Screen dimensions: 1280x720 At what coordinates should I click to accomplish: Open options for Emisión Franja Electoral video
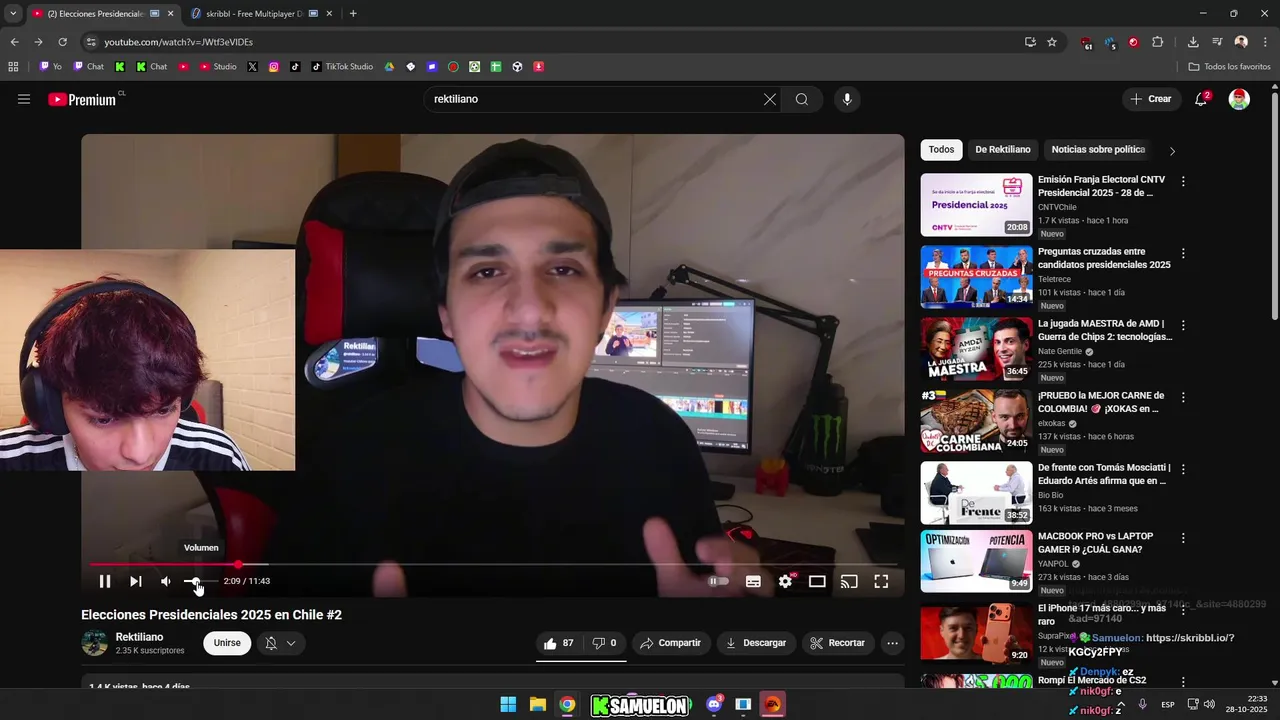point(1183,182)
